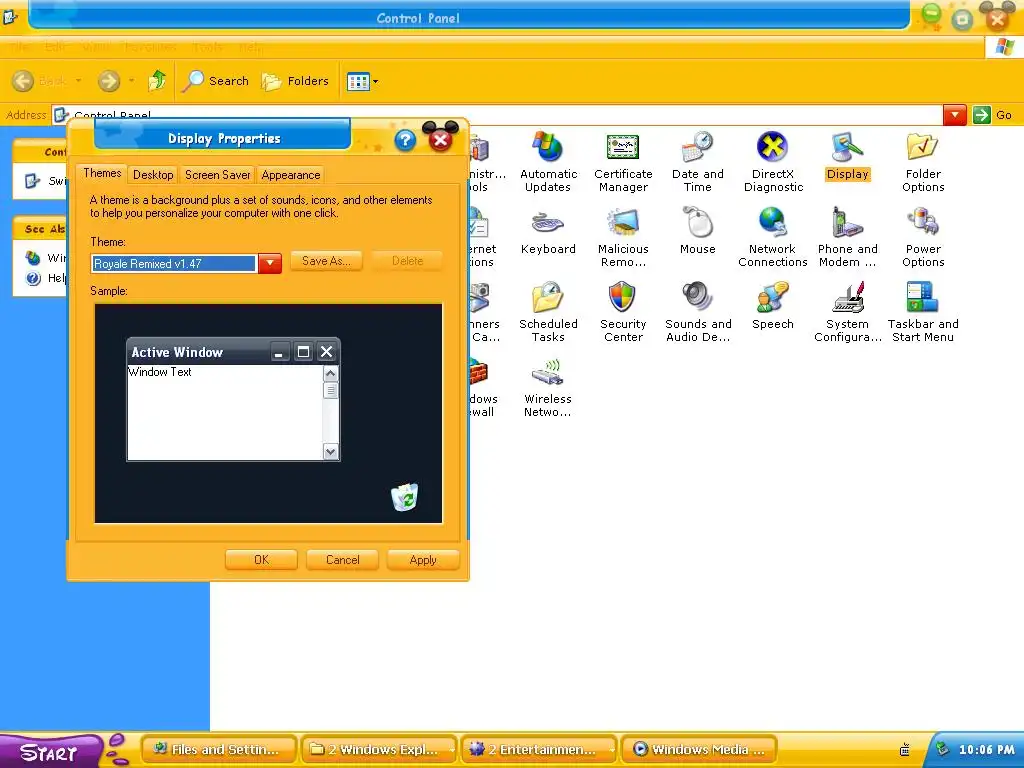Open the Certificate Manager icon
Screen dimensions: 1024x768
623,161
